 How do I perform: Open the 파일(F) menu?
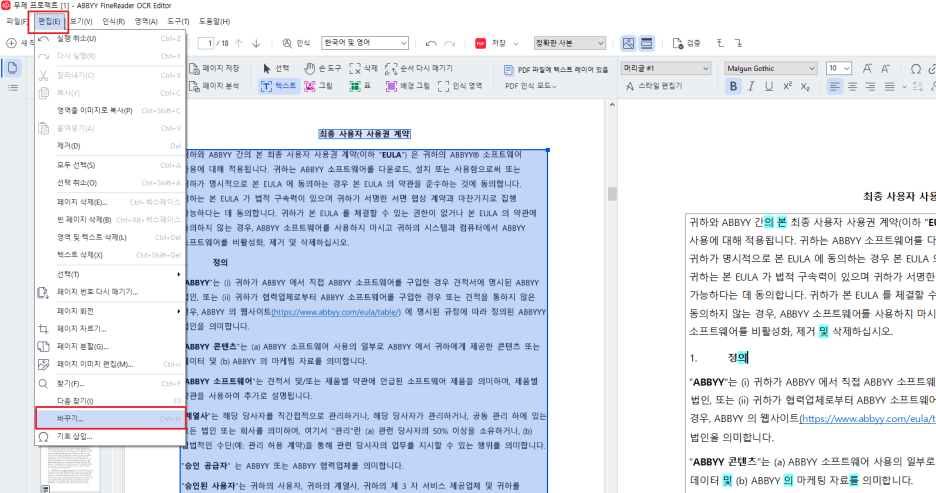17,21
